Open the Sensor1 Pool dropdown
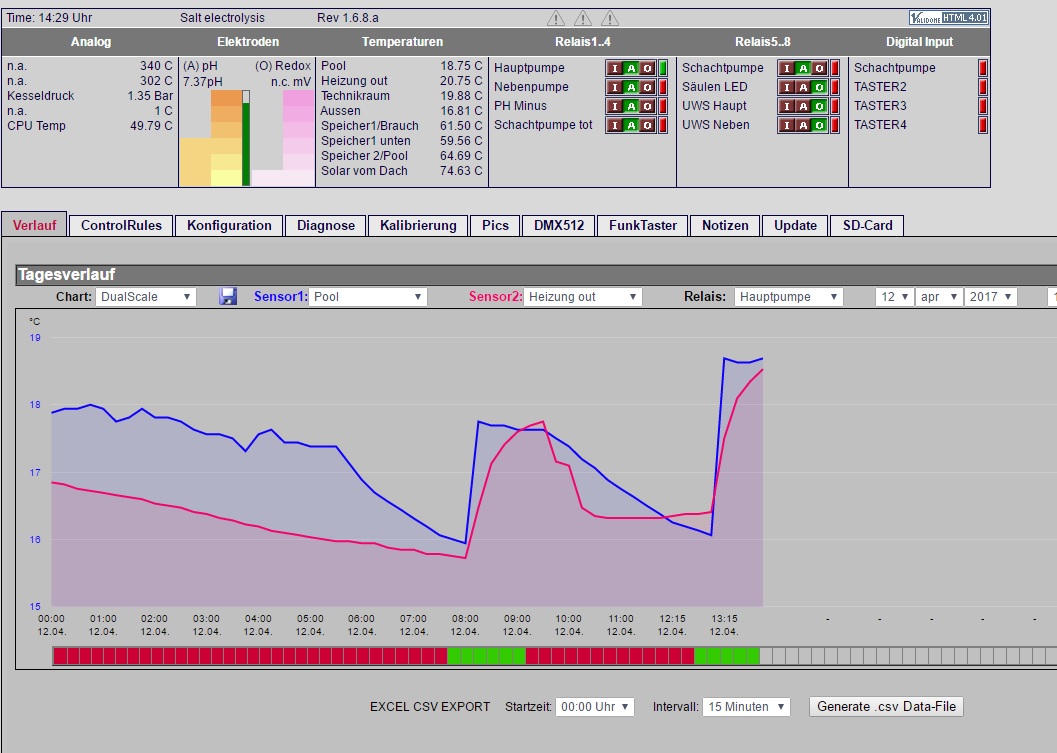 click(367, 297)
